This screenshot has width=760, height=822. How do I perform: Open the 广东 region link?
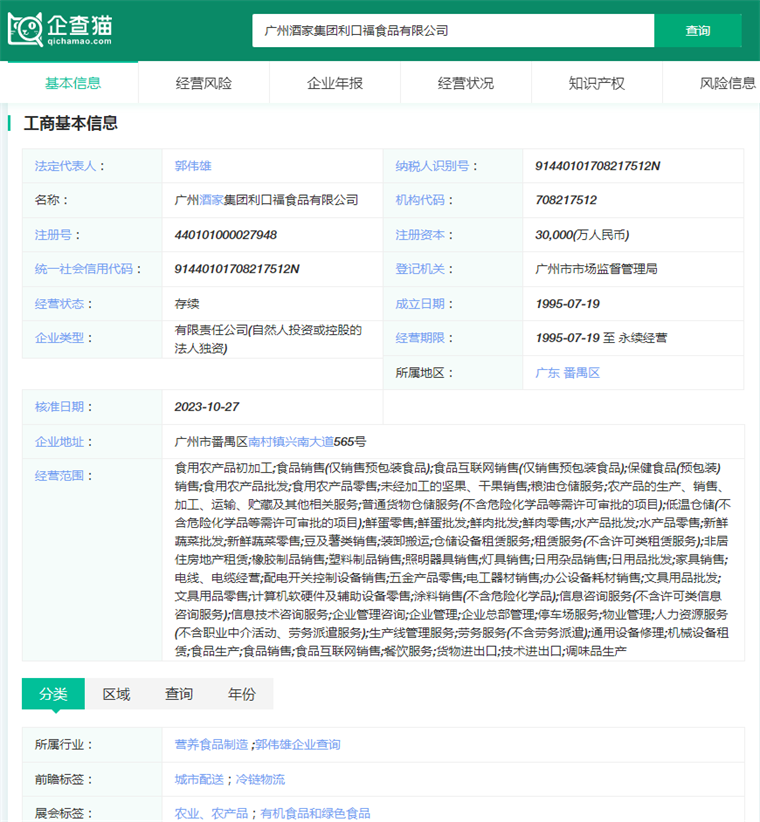tap(547, 373)
